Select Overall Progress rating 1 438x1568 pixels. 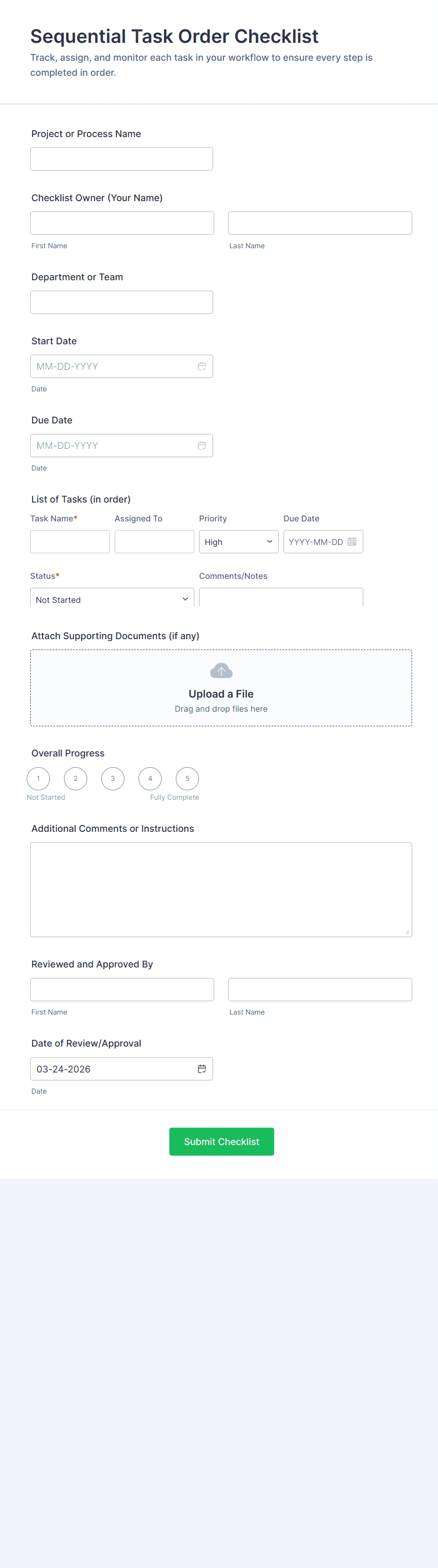pos(38,779)
